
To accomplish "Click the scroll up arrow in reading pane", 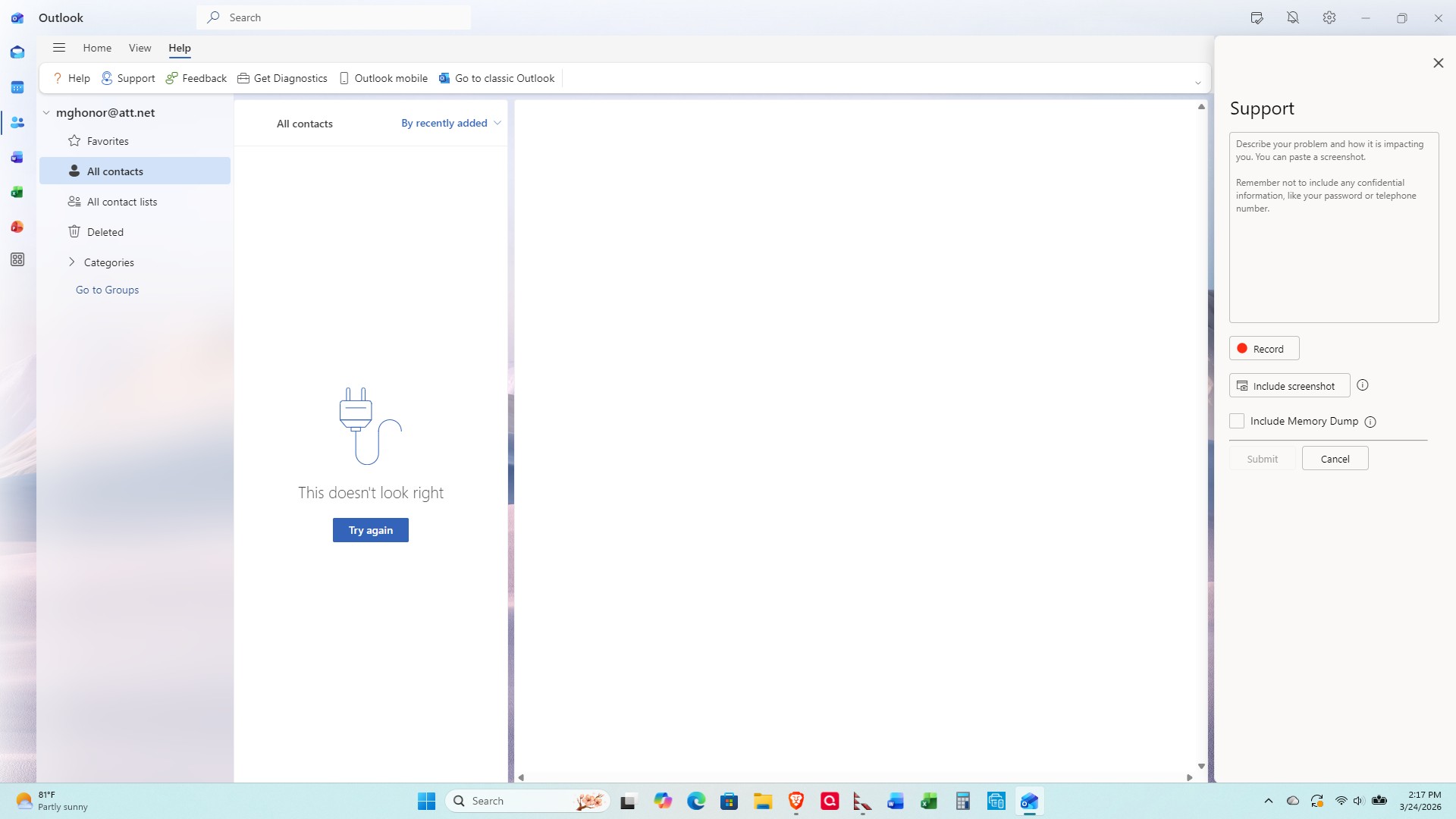I will [1201, 107].
